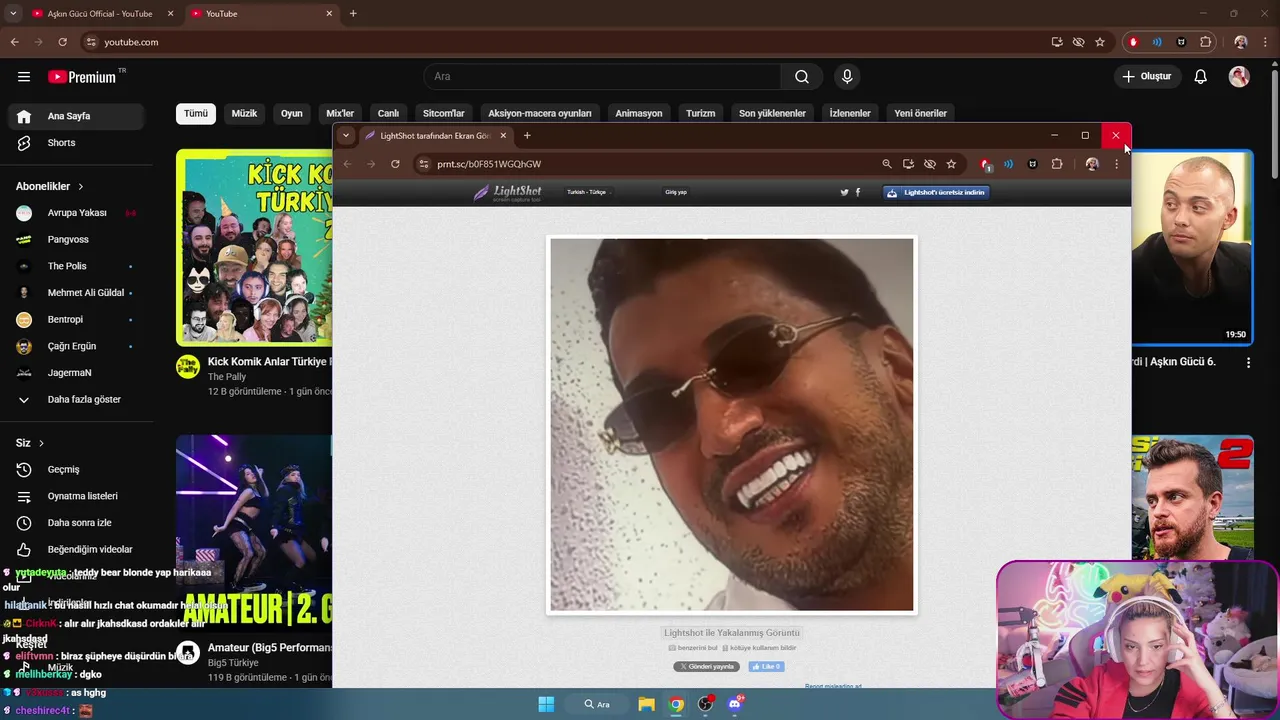Open the YouTube hamburger guide menu
1280x720 pixels.
point(24,77)
